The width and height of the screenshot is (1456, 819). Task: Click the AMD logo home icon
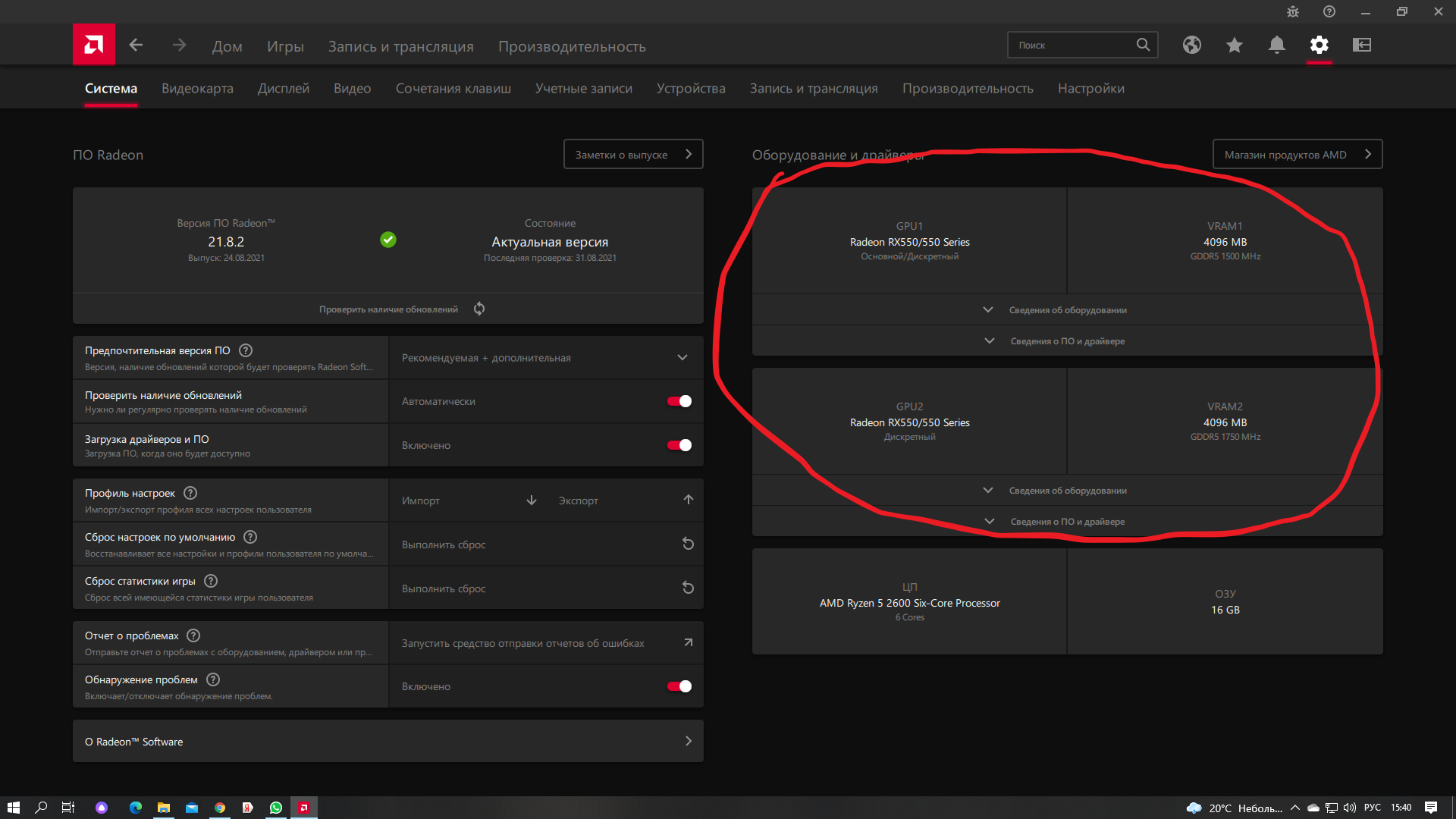[94, 45]
